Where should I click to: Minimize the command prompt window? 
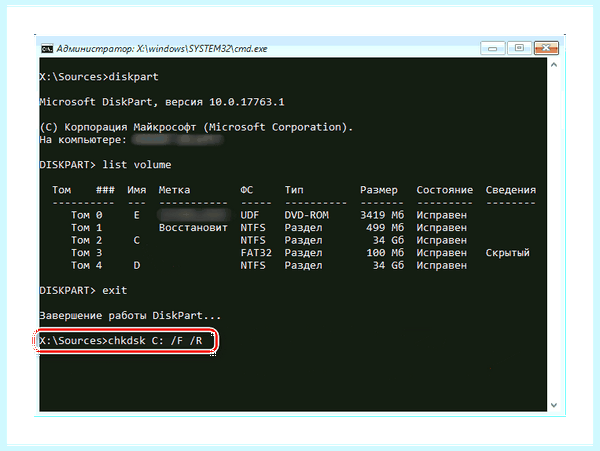coord(492,48)
